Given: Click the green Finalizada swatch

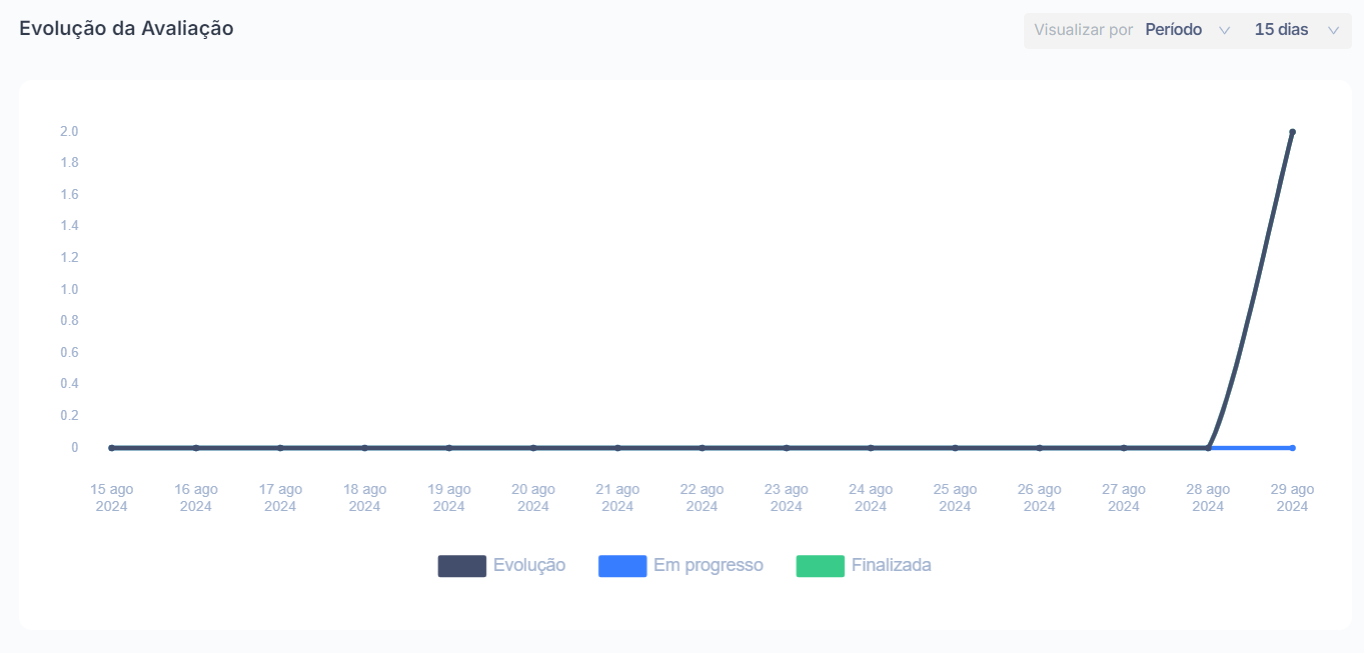Looking at the screenshot, I should (x=820, y=566).
